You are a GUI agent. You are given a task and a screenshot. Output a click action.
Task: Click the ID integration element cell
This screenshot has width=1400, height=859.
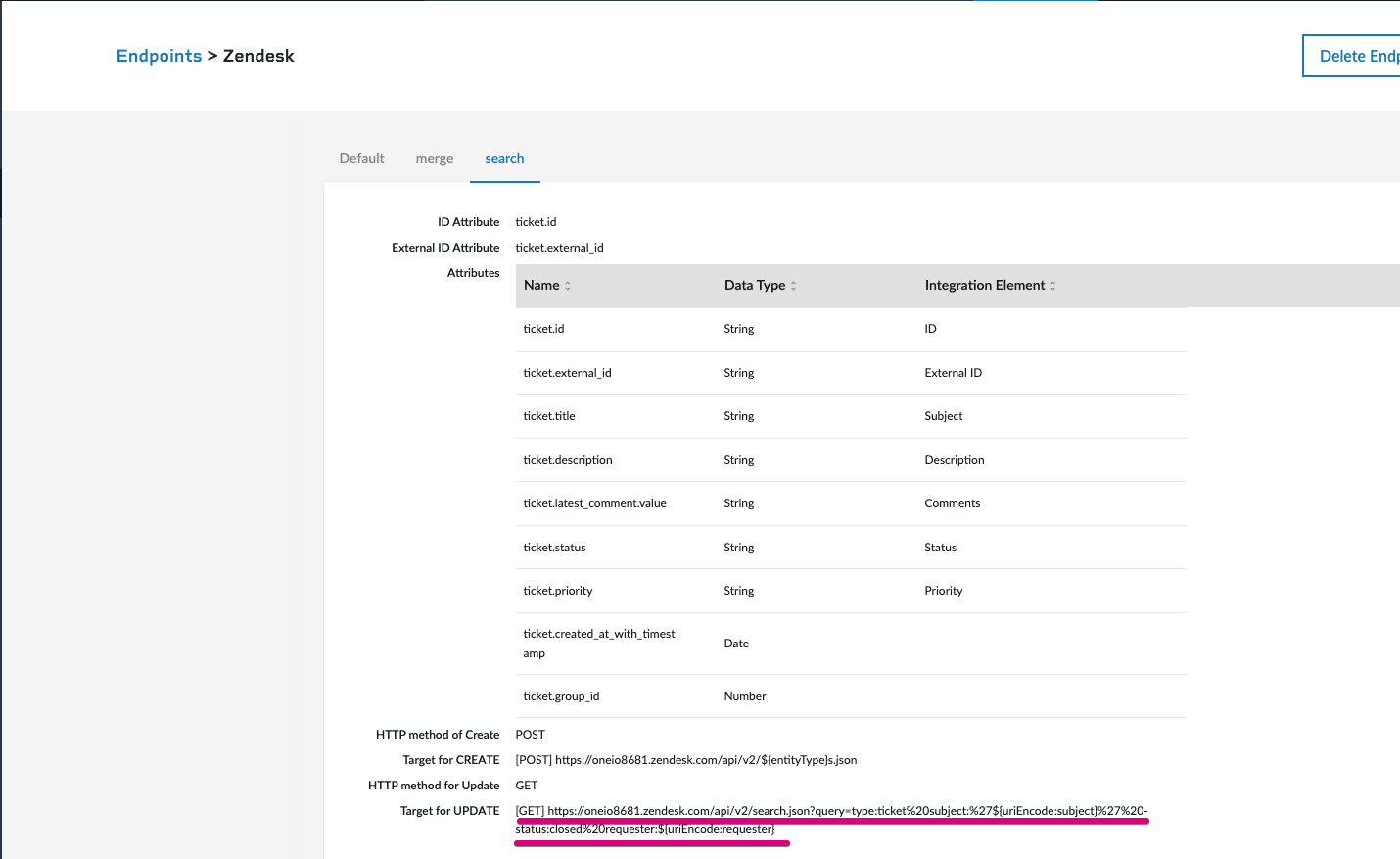tap(931, 329)
